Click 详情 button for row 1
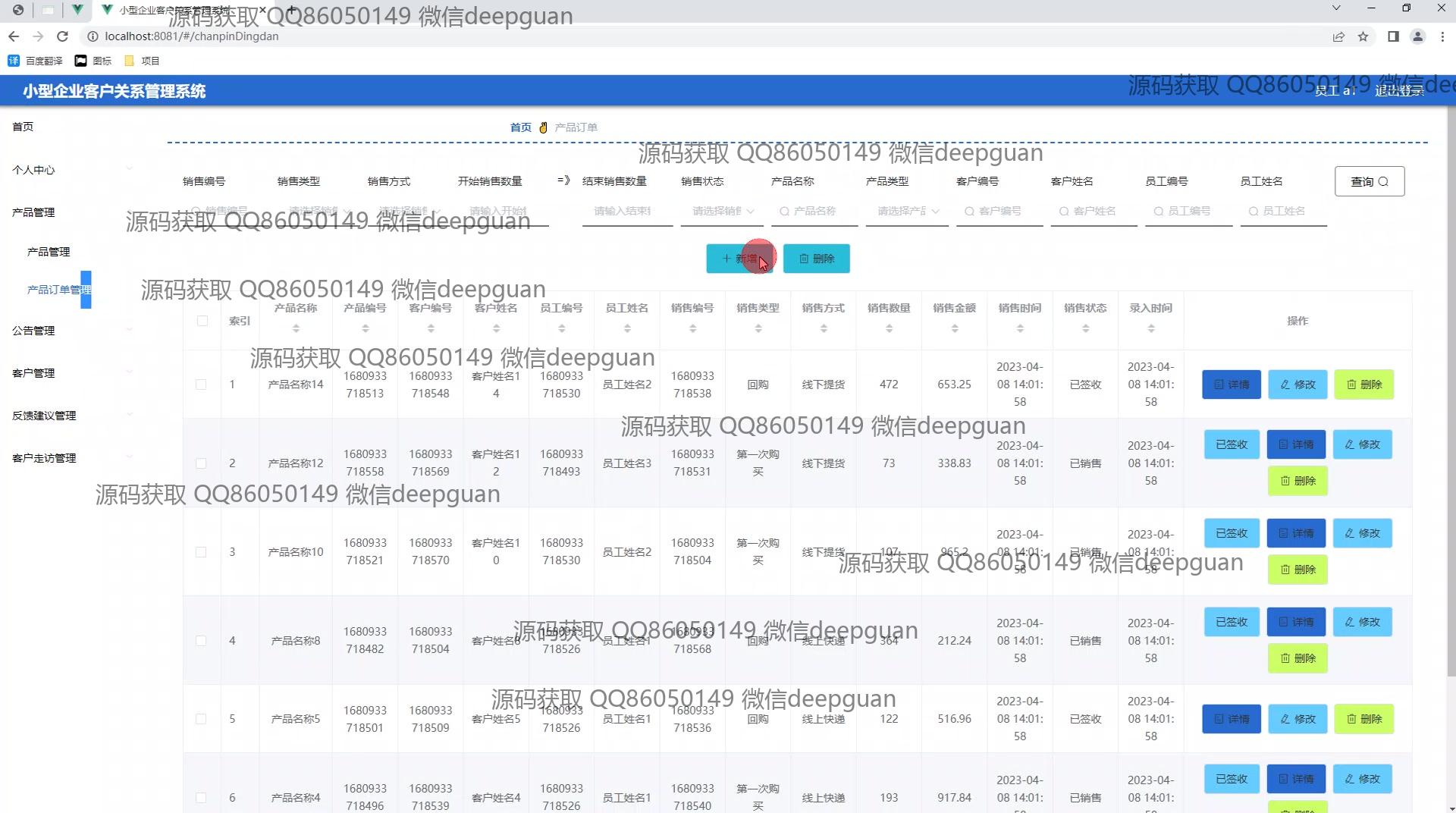This screenshot has width=1456, height=813. coord(1231,385)
